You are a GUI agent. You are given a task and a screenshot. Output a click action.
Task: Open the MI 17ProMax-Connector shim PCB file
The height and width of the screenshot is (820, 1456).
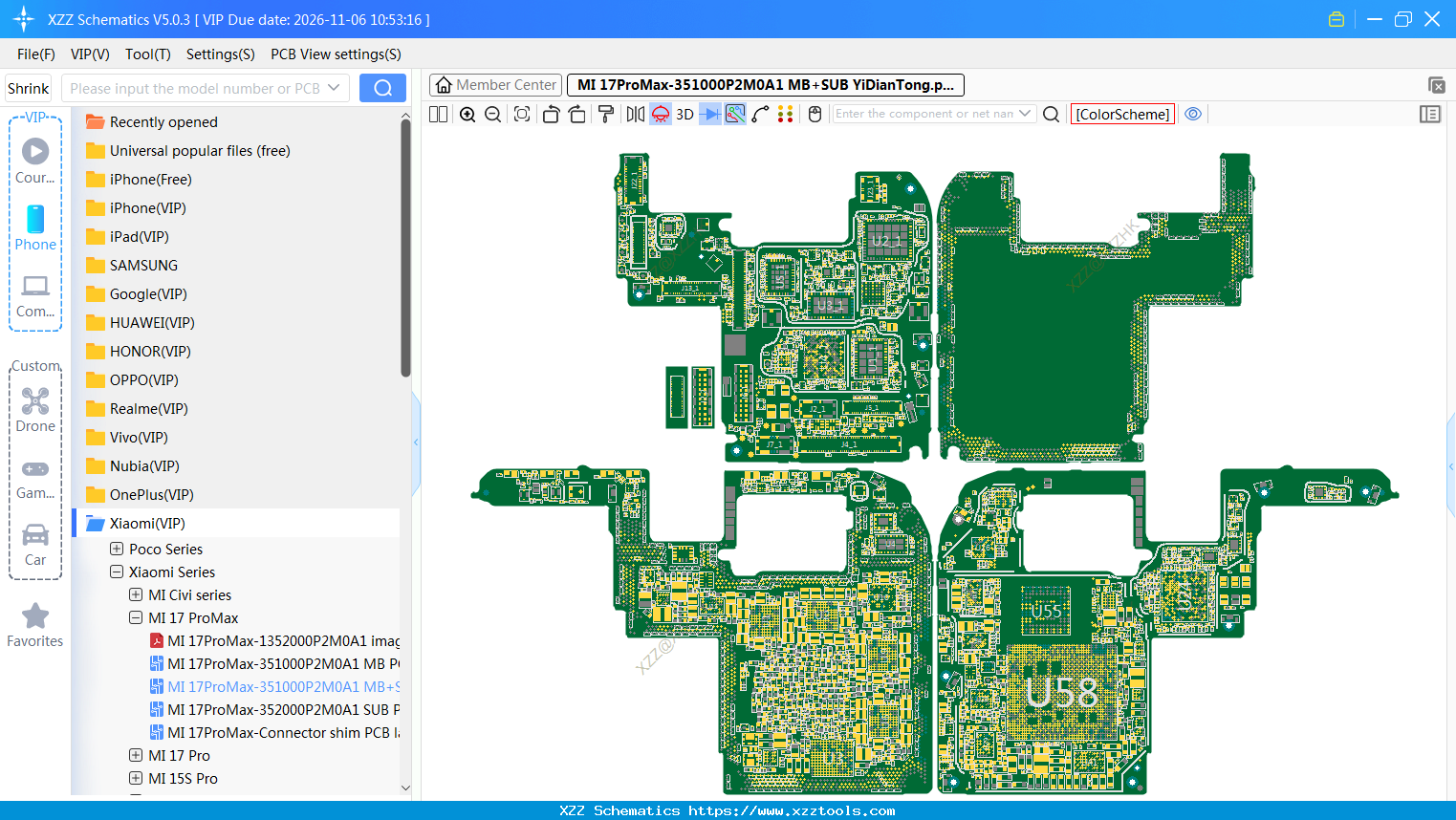[275, 732]
